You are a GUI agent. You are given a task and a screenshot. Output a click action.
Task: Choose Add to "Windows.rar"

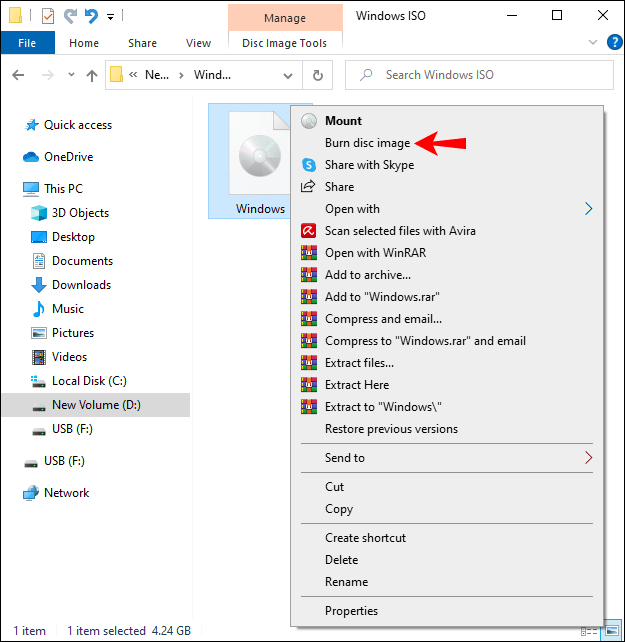447,297
